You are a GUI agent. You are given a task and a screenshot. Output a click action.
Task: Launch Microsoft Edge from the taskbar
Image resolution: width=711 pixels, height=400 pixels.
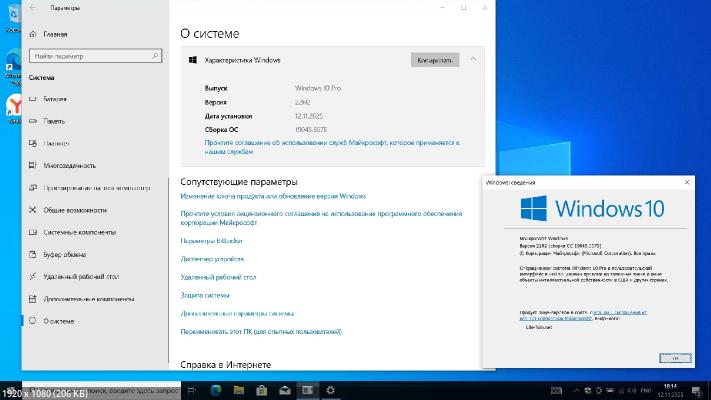(216, 391)
